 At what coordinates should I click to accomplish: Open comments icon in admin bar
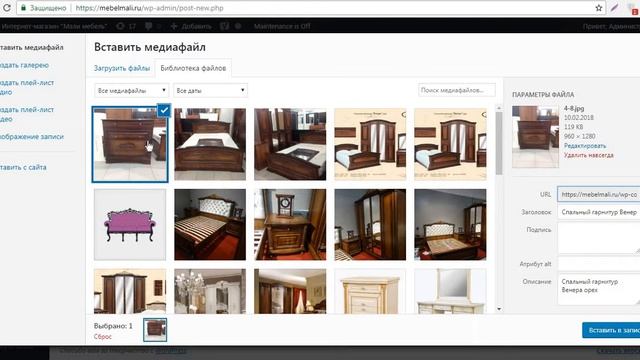[149, 26]
